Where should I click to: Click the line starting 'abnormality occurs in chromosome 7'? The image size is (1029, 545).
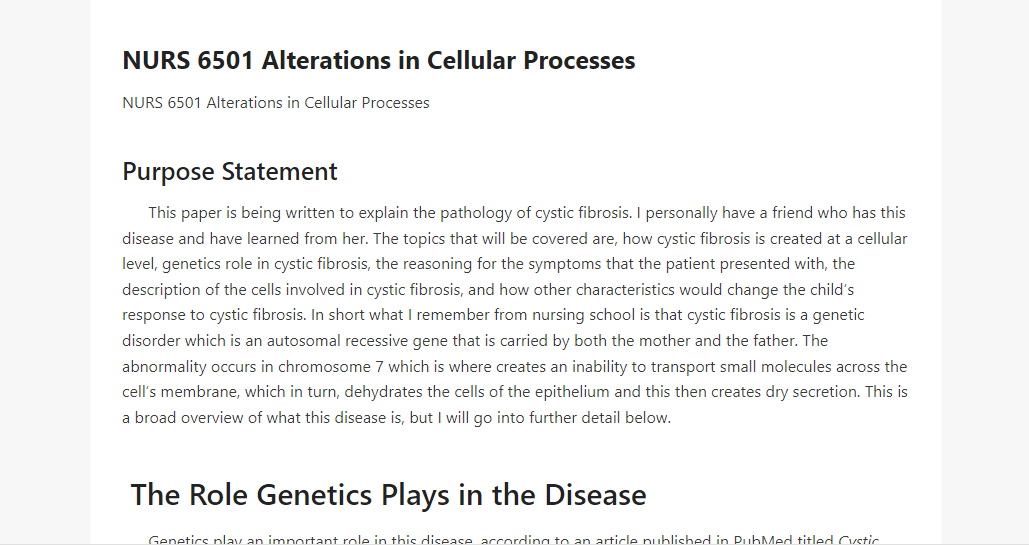tap(514, 366)
